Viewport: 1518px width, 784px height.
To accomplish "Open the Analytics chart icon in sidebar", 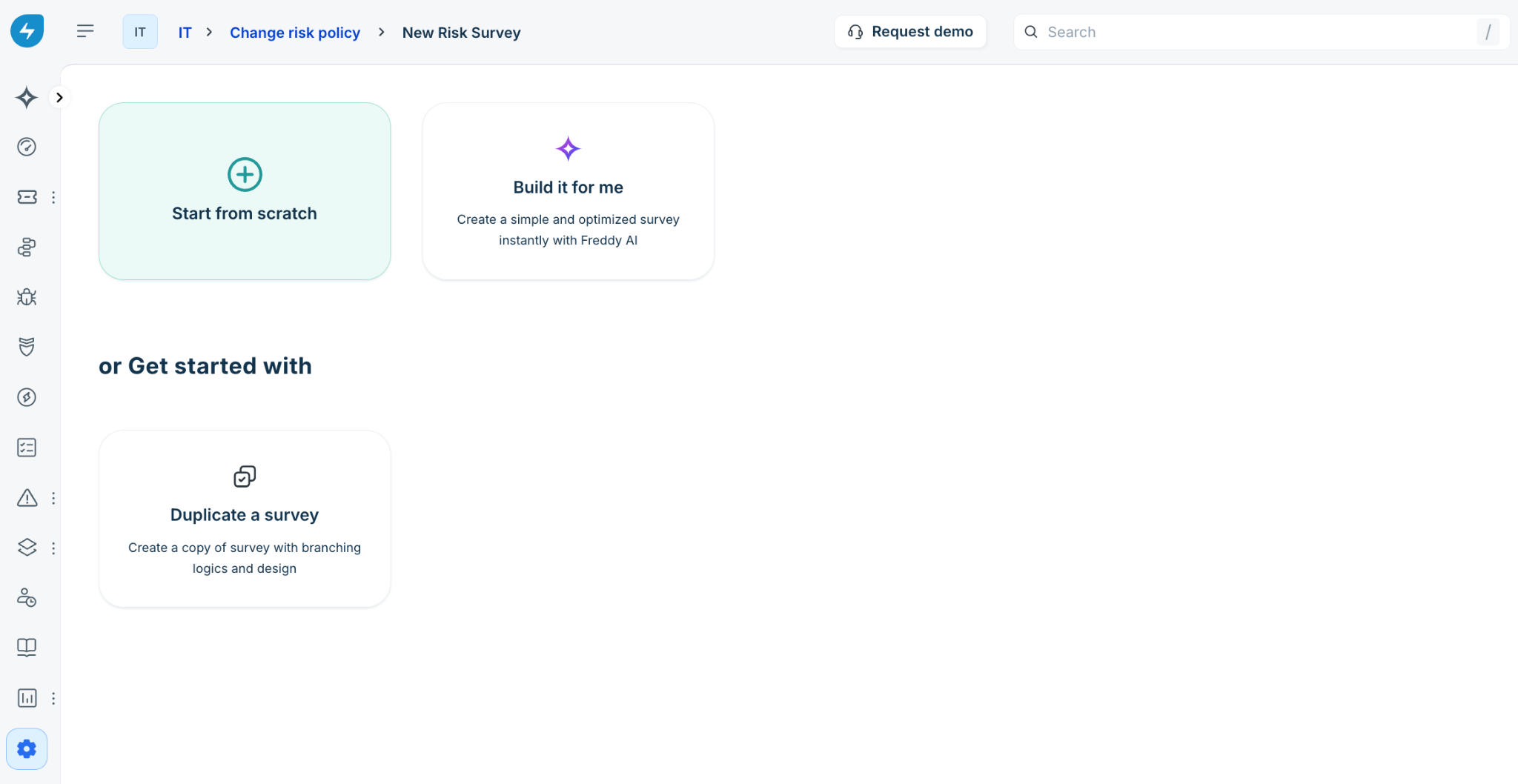I will (27, 698).
